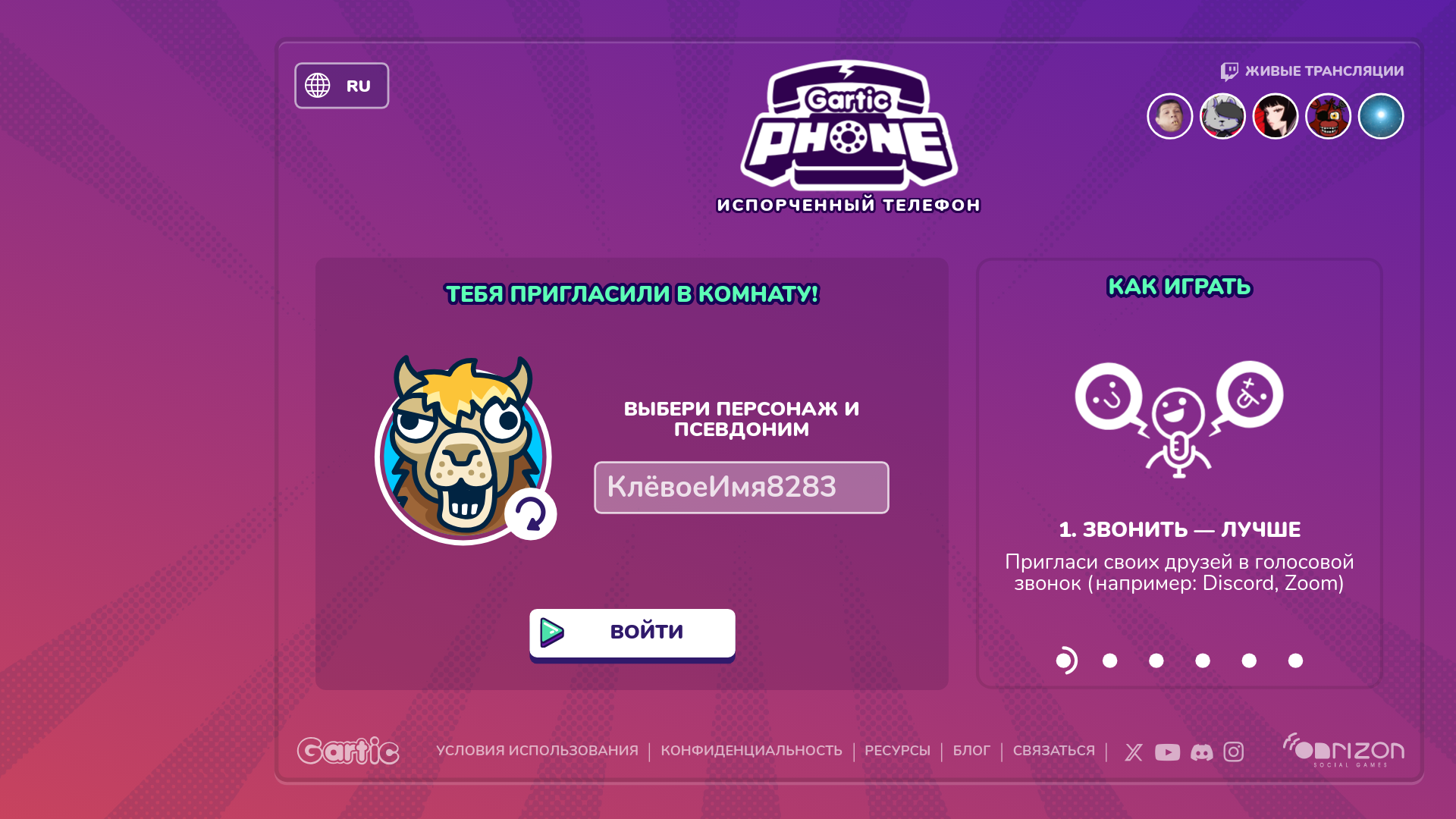Select the second how-to-play slide dot
Screen dimensions: 1456x819
pyautogui.click(x=1109, y=661)
